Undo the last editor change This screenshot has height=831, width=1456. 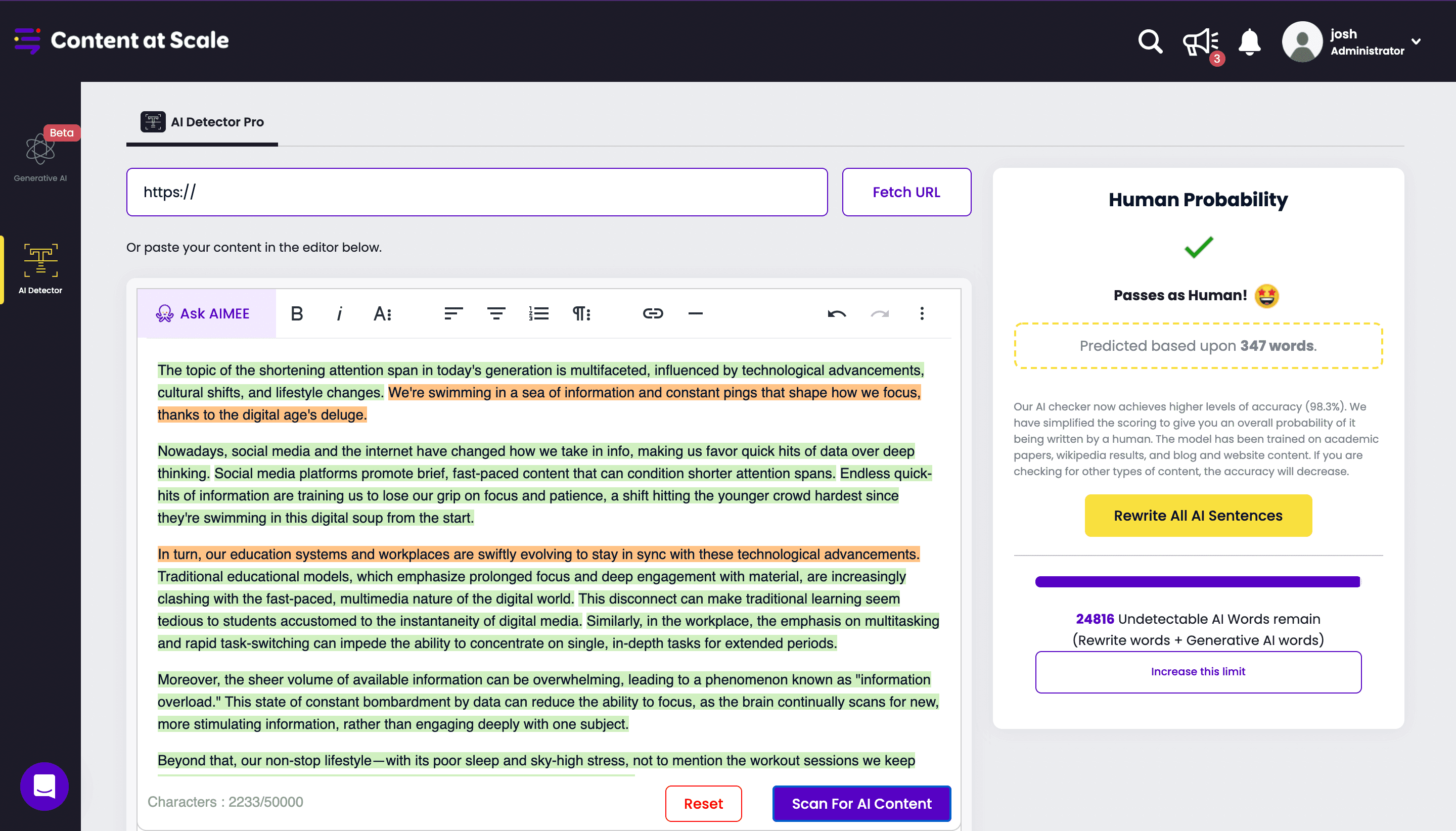point(836,313)
